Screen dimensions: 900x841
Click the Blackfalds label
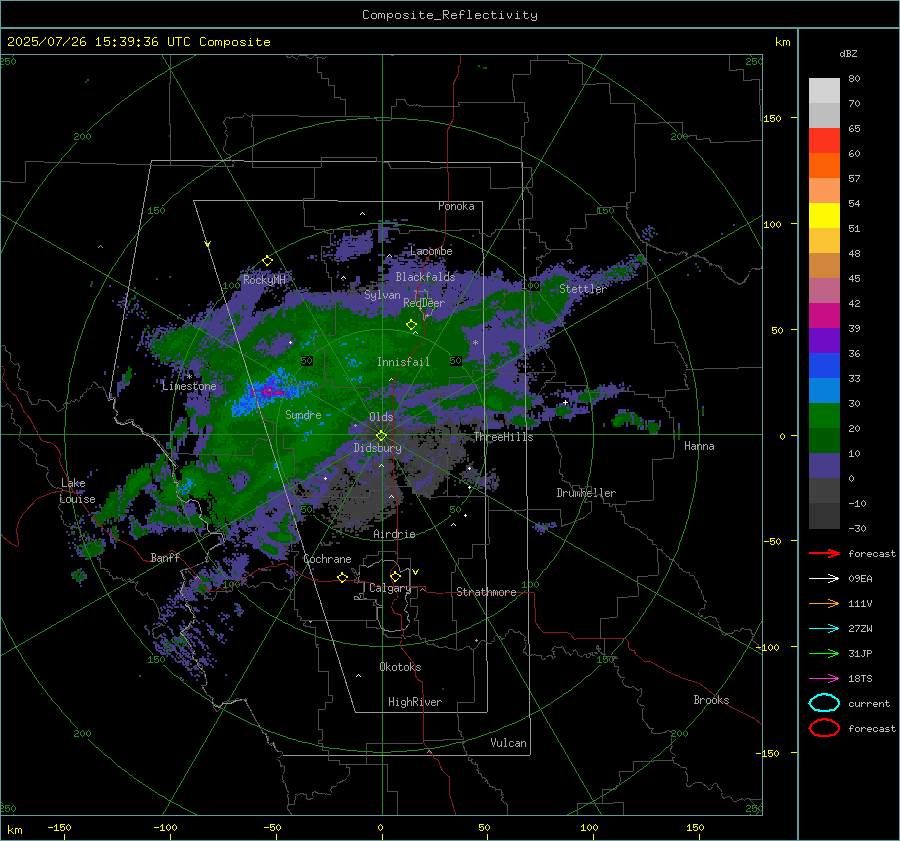[425, 277]
